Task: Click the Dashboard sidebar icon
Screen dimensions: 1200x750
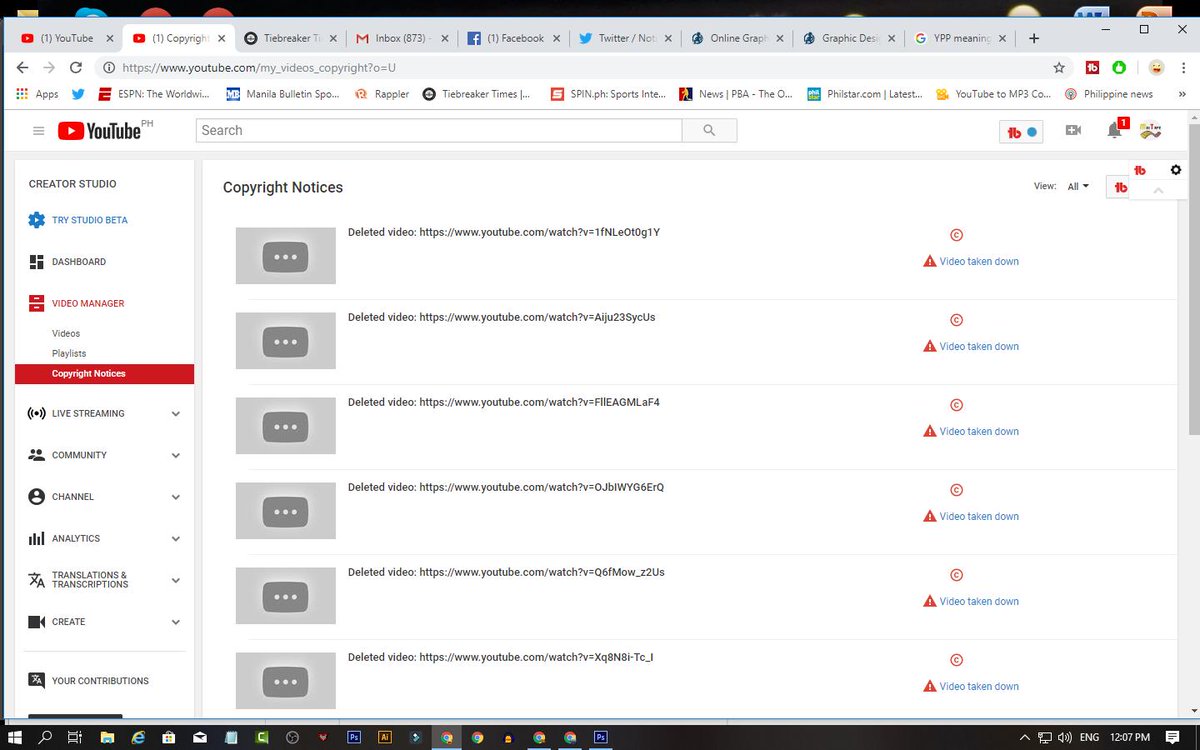Action: 37,262
